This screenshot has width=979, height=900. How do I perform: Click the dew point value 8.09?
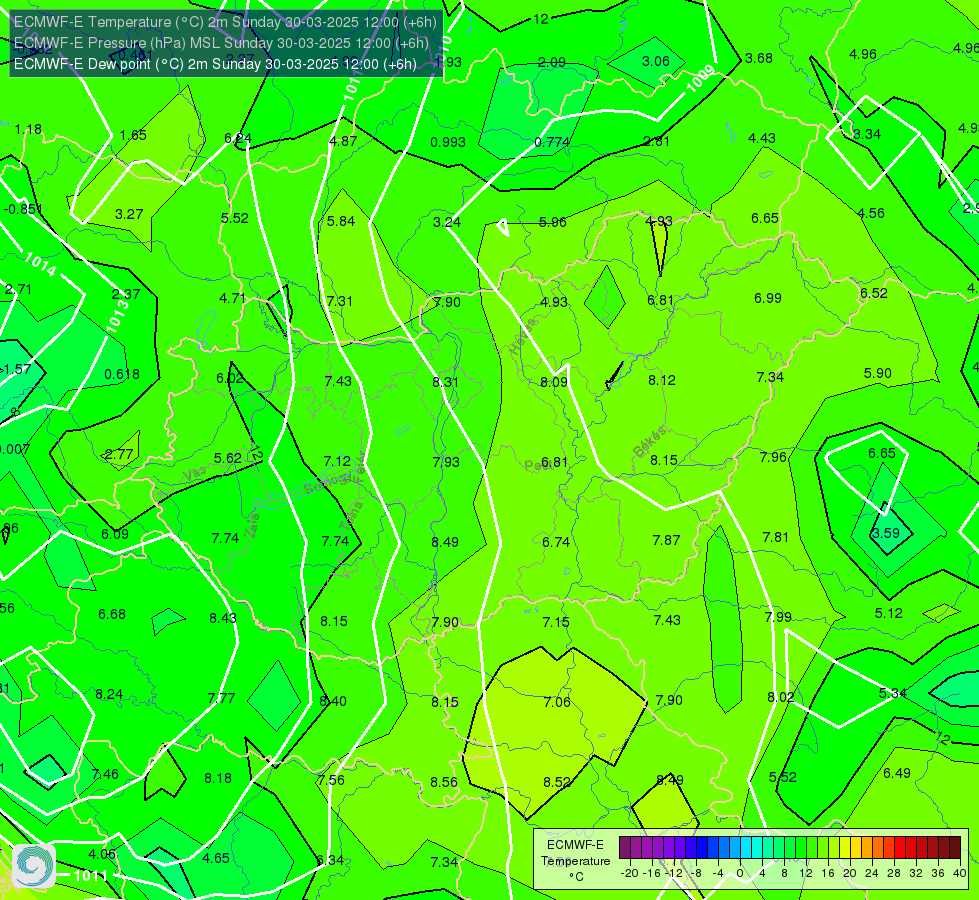click(x=554, y=382)
